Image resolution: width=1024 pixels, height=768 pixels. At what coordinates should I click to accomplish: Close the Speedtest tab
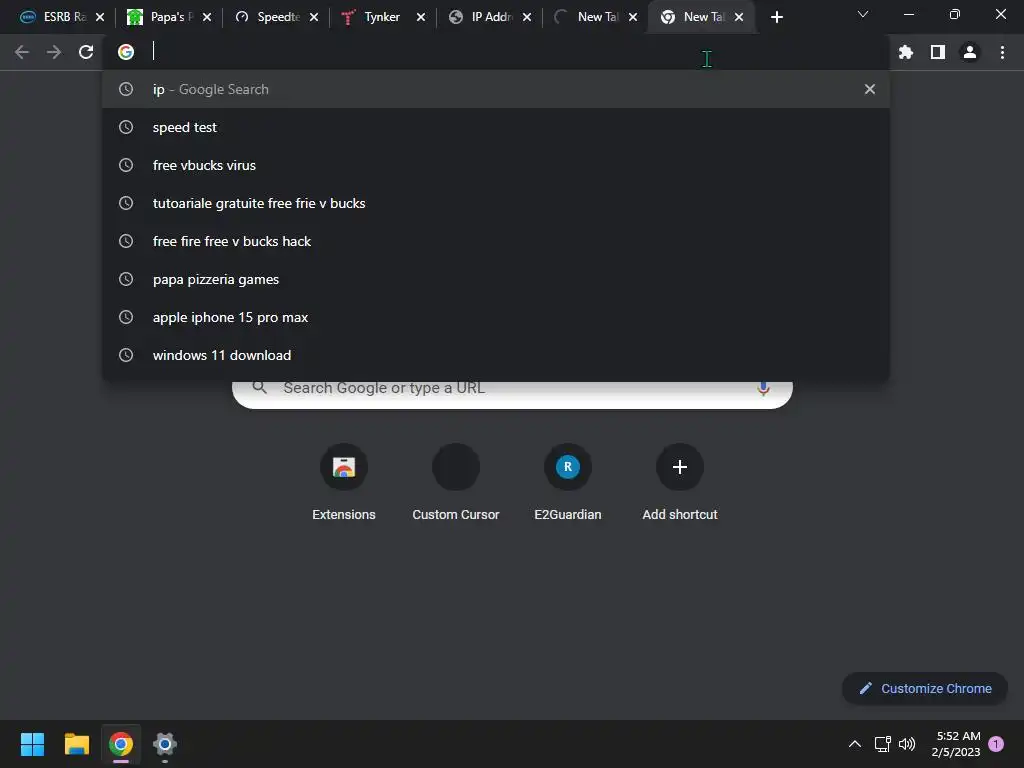click(314, 18)
